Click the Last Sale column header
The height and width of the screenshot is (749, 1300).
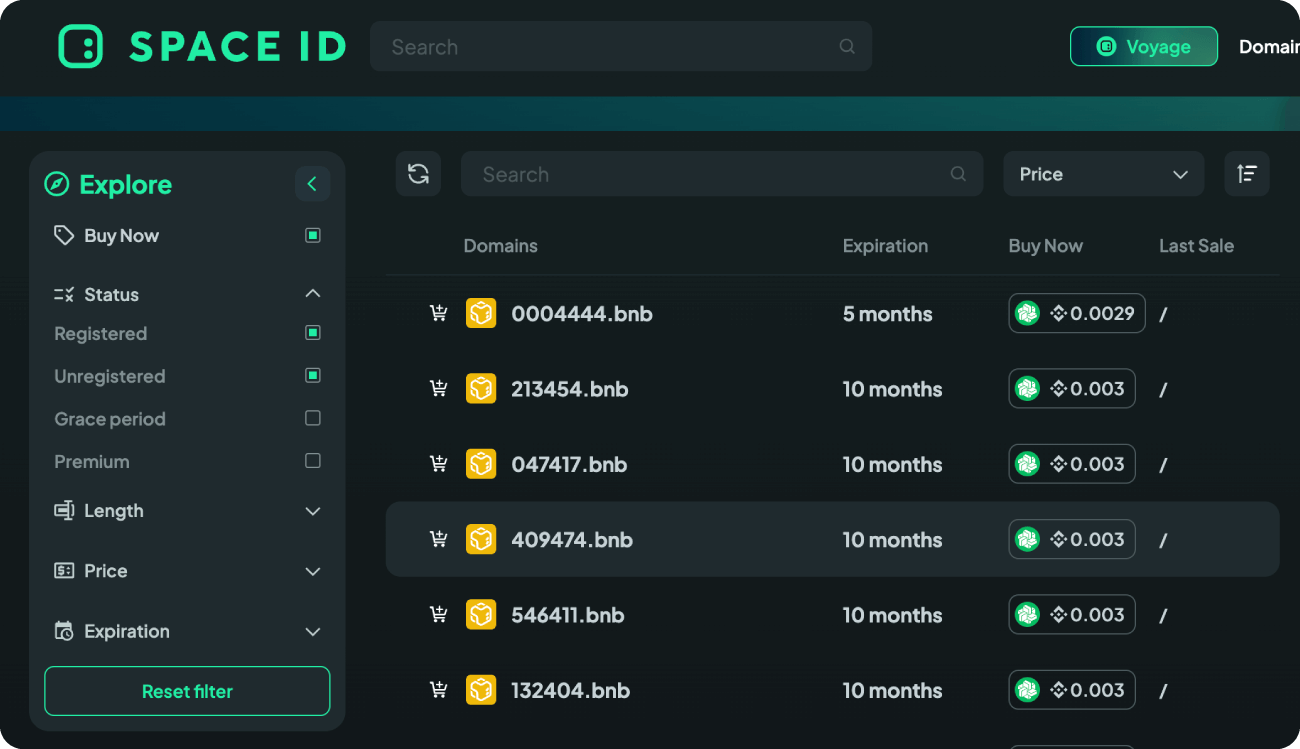pos(1196,246)
